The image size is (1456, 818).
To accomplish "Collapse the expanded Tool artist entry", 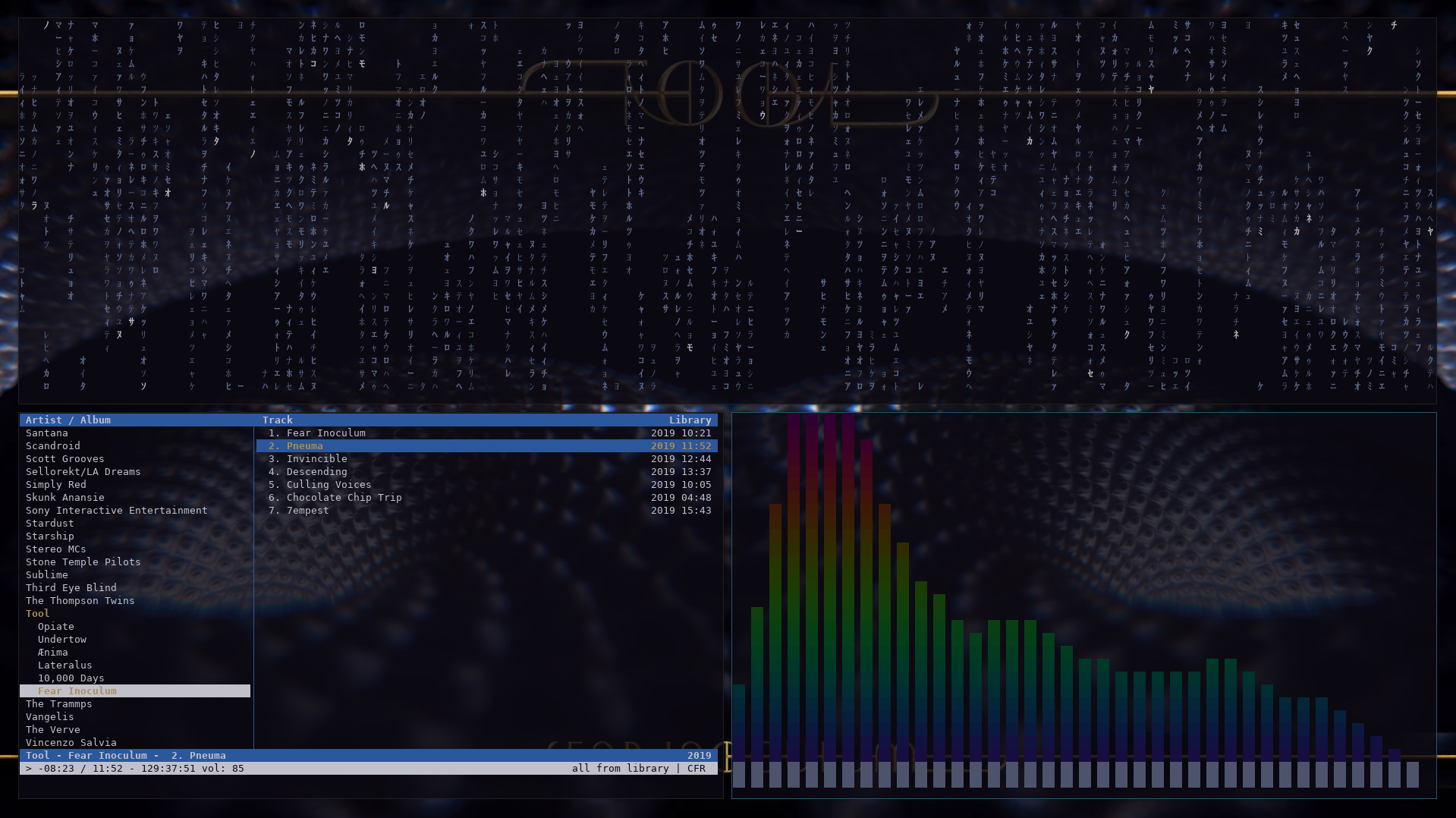I will click(x=37, y=614).
